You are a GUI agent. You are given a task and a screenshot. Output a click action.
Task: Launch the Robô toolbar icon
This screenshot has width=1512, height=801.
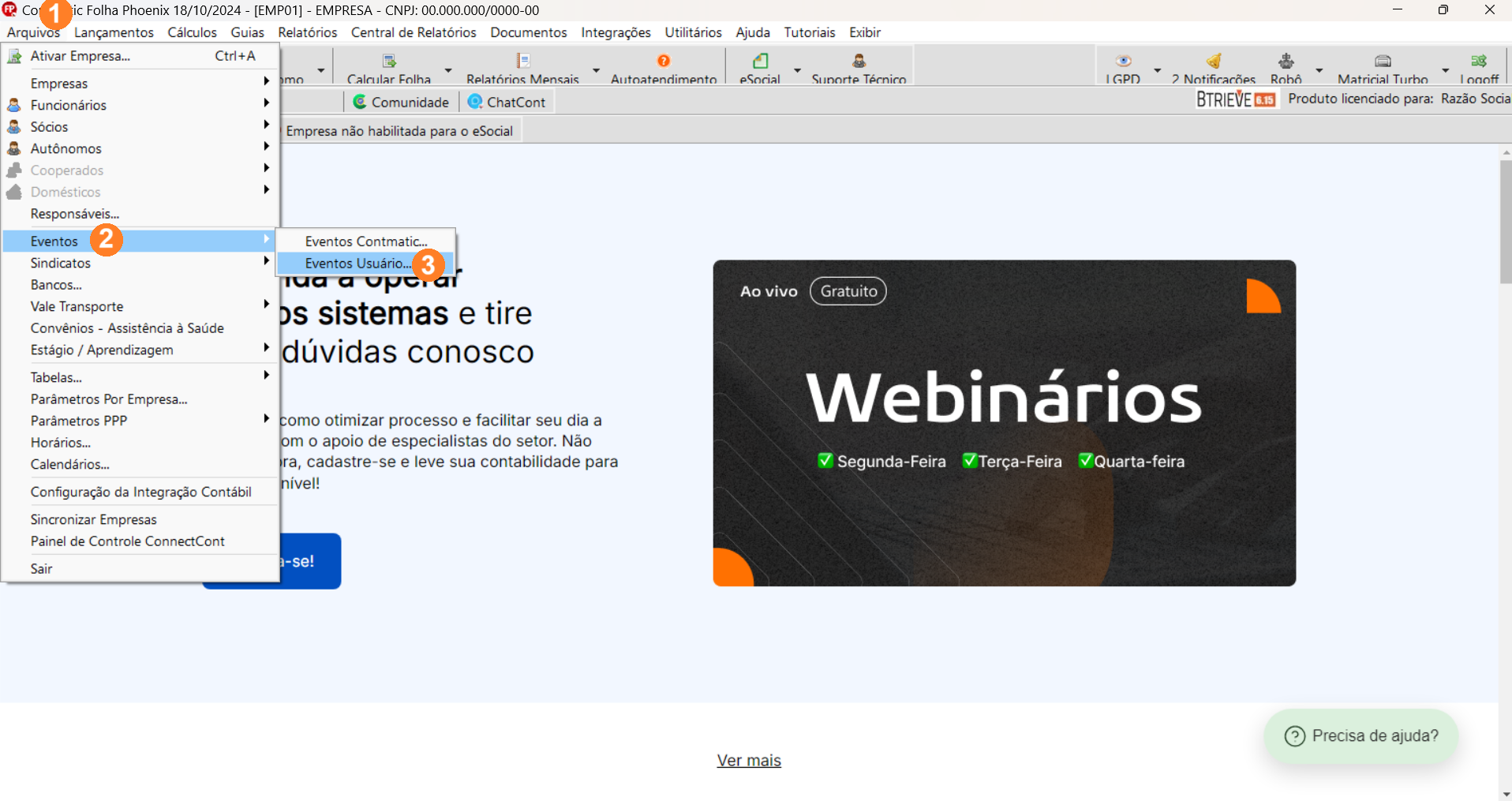coord(1286,62)
